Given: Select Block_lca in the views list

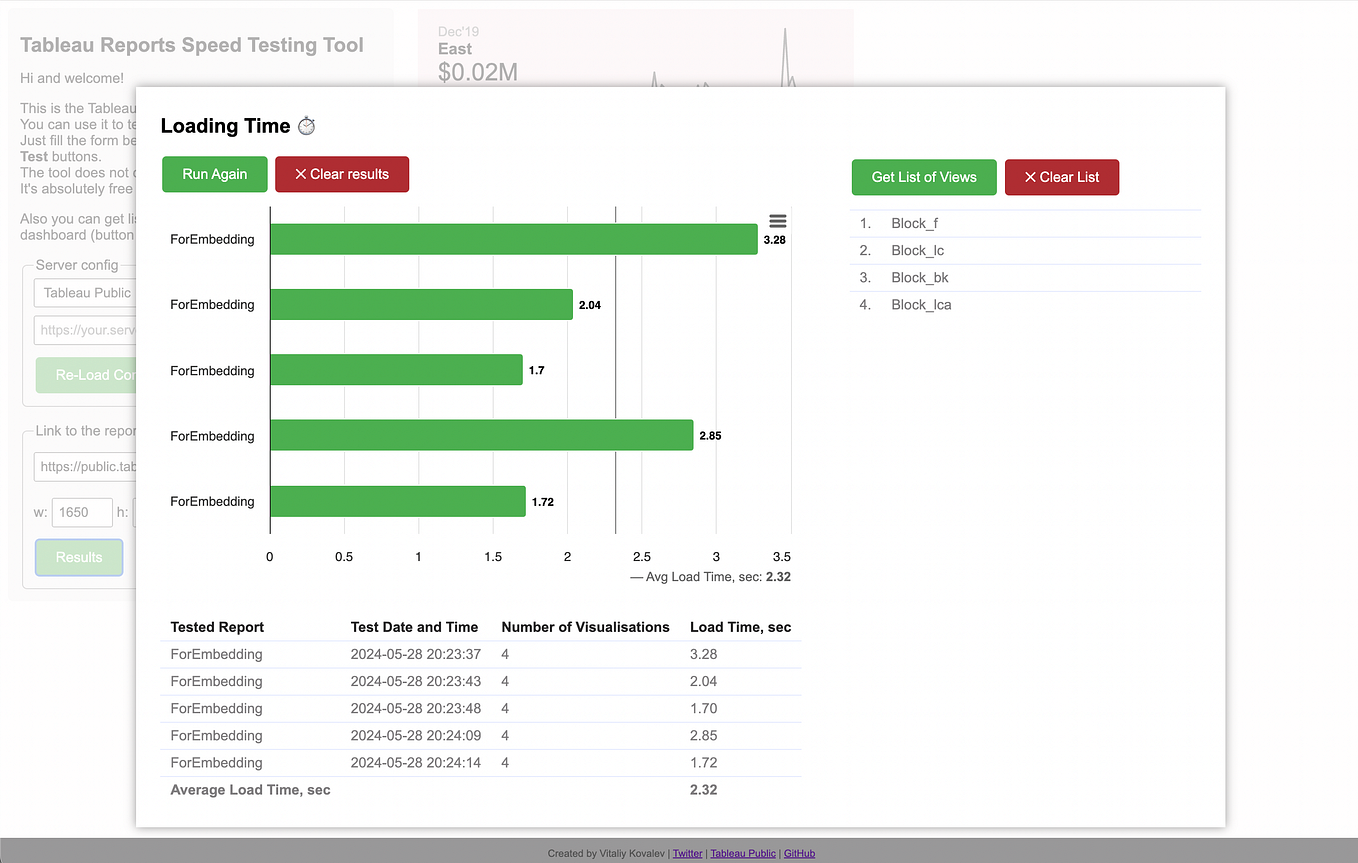Looking at the screenshot, I should tap(920, 304).
